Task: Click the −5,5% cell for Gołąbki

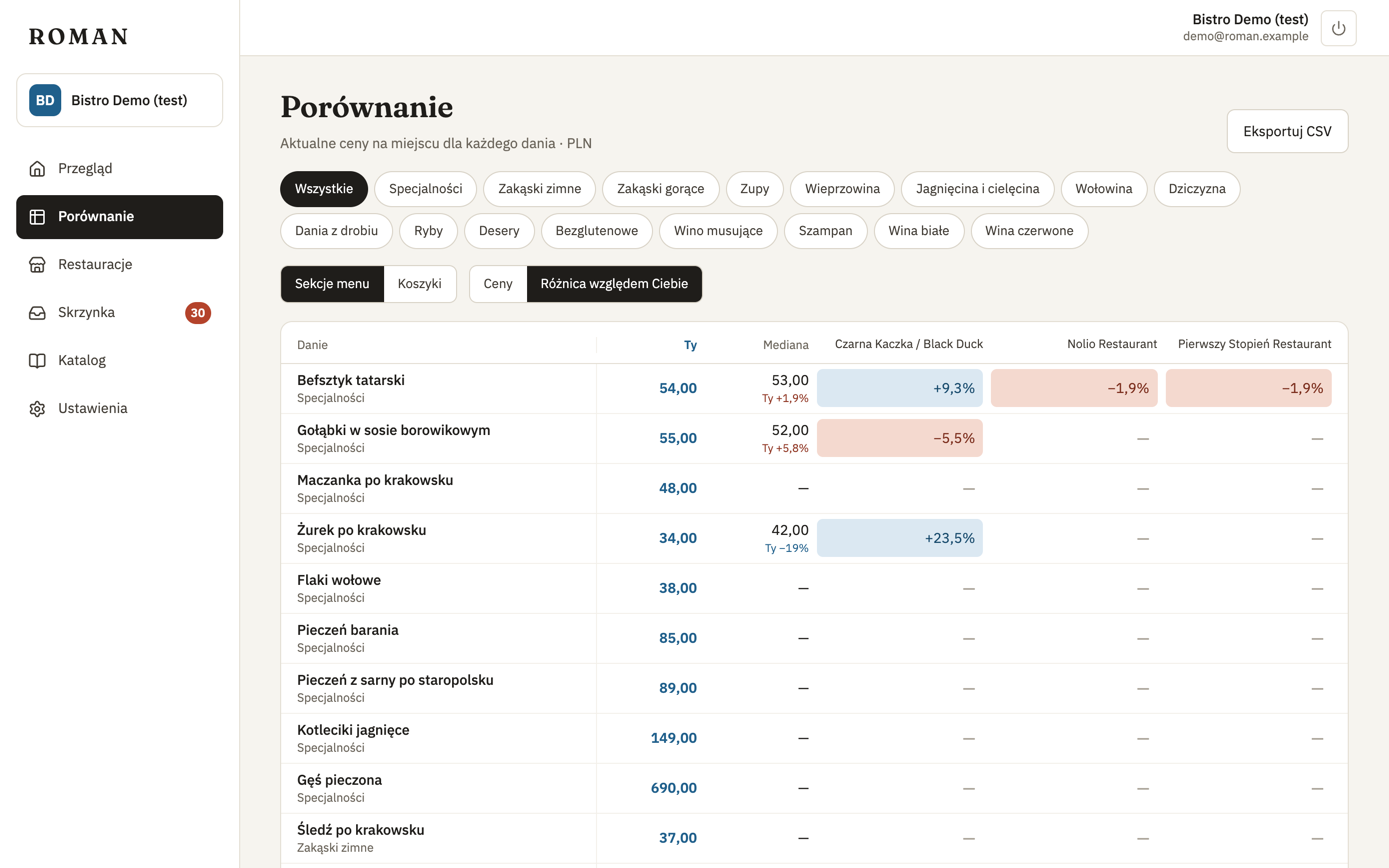Action: (900, 438)
